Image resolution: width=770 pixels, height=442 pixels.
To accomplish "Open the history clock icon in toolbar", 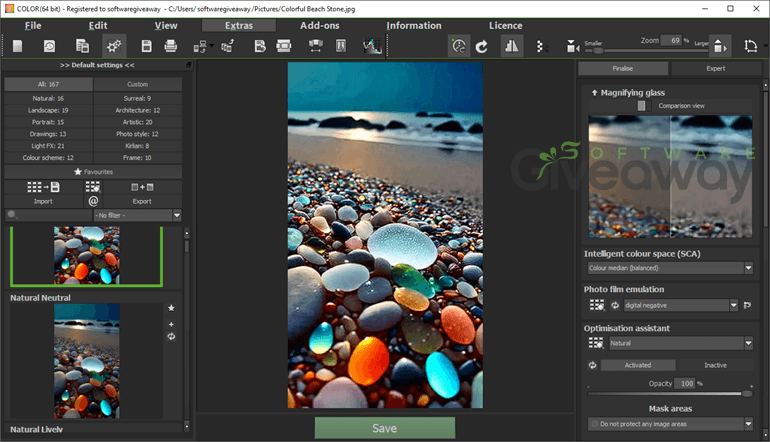I will tap(50, 46).
